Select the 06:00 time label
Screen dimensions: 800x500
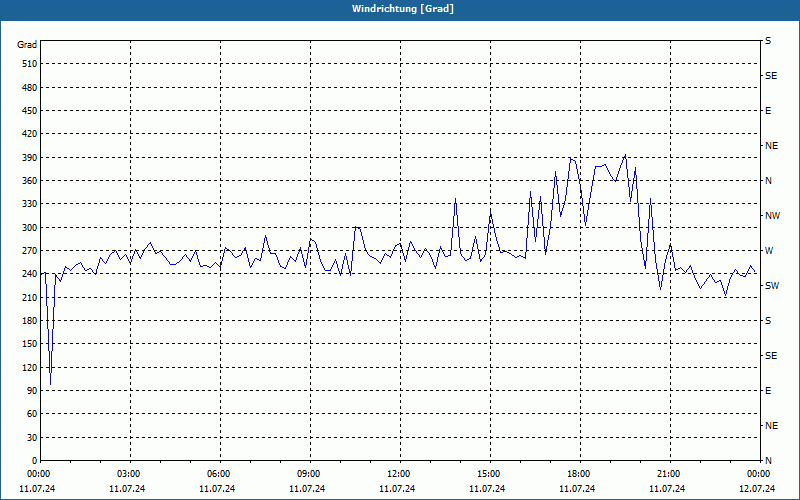tap(220, 474)
